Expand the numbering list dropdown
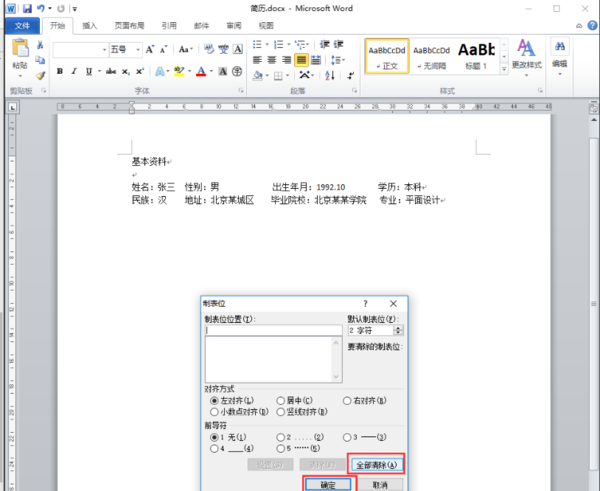Image resolution: width=600 pixels, height=491 pixels. [x=289, y=44]
